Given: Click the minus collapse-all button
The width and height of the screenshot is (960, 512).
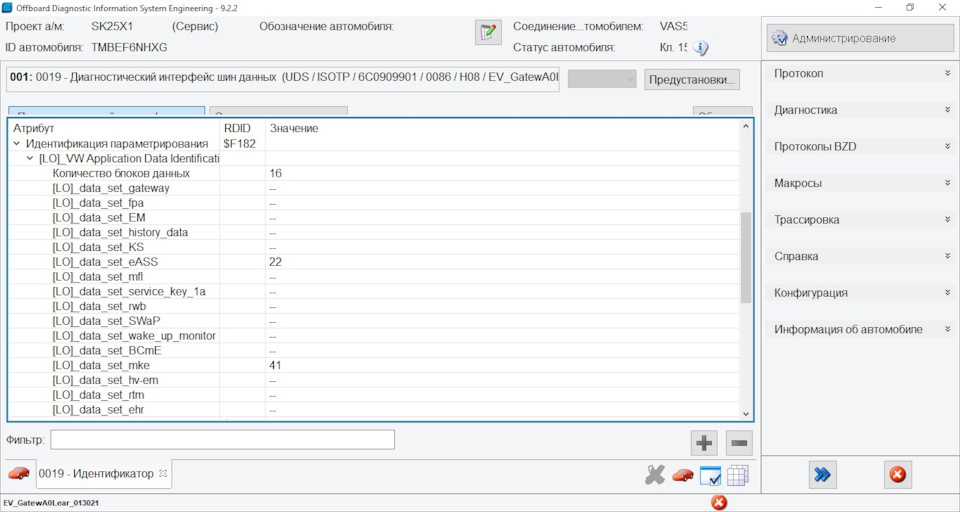Looking at the screenshot, I should tap(739, 443).
